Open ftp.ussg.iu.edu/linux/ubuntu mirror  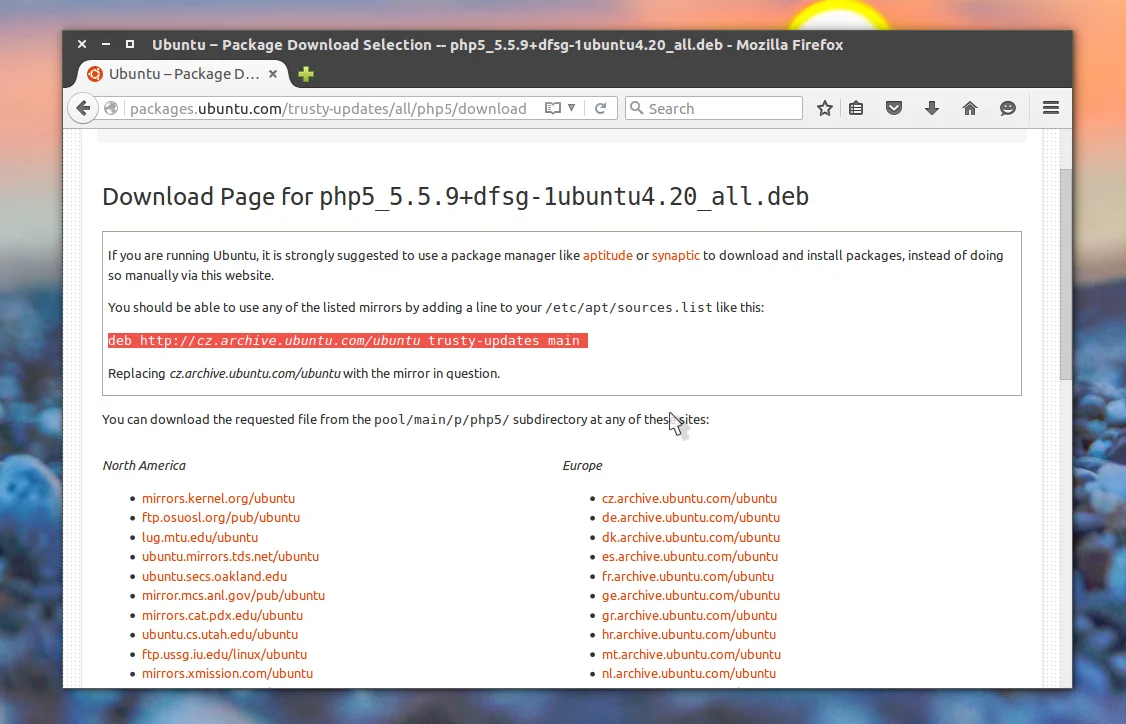pos(224,654)
